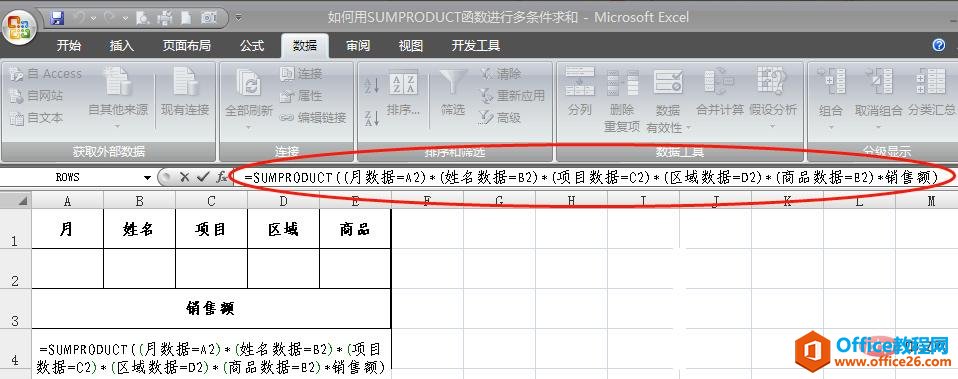Open data validation (数据有效性)
The image size is (958, 379).
point(668,100)
